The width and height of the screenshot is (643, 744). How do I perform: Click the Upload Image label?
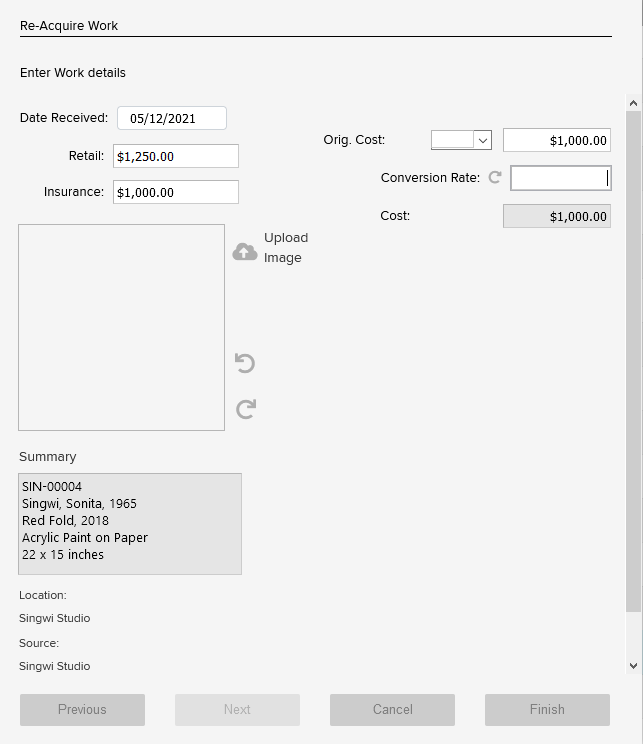[285, 248]
